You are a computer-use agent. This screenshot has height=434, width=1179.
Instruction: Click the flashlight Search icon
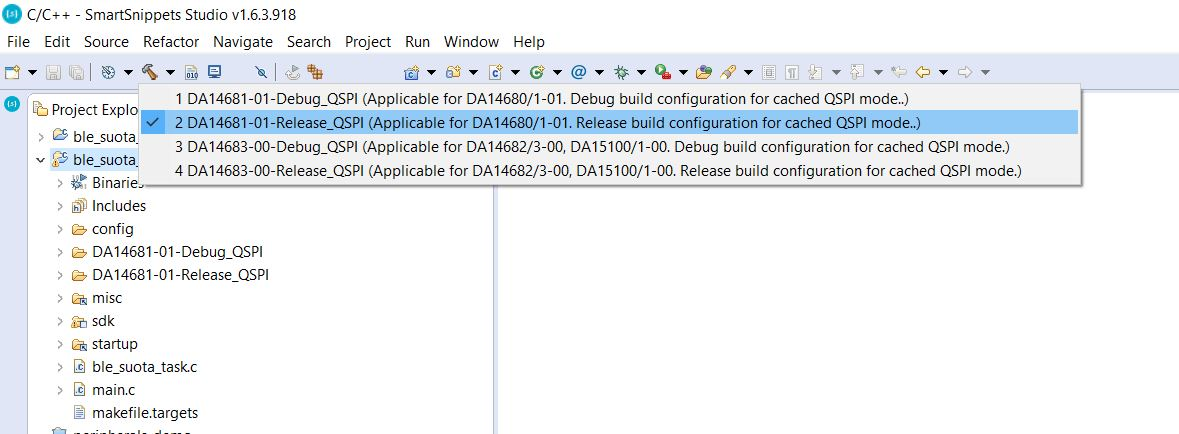click(727, 72)
